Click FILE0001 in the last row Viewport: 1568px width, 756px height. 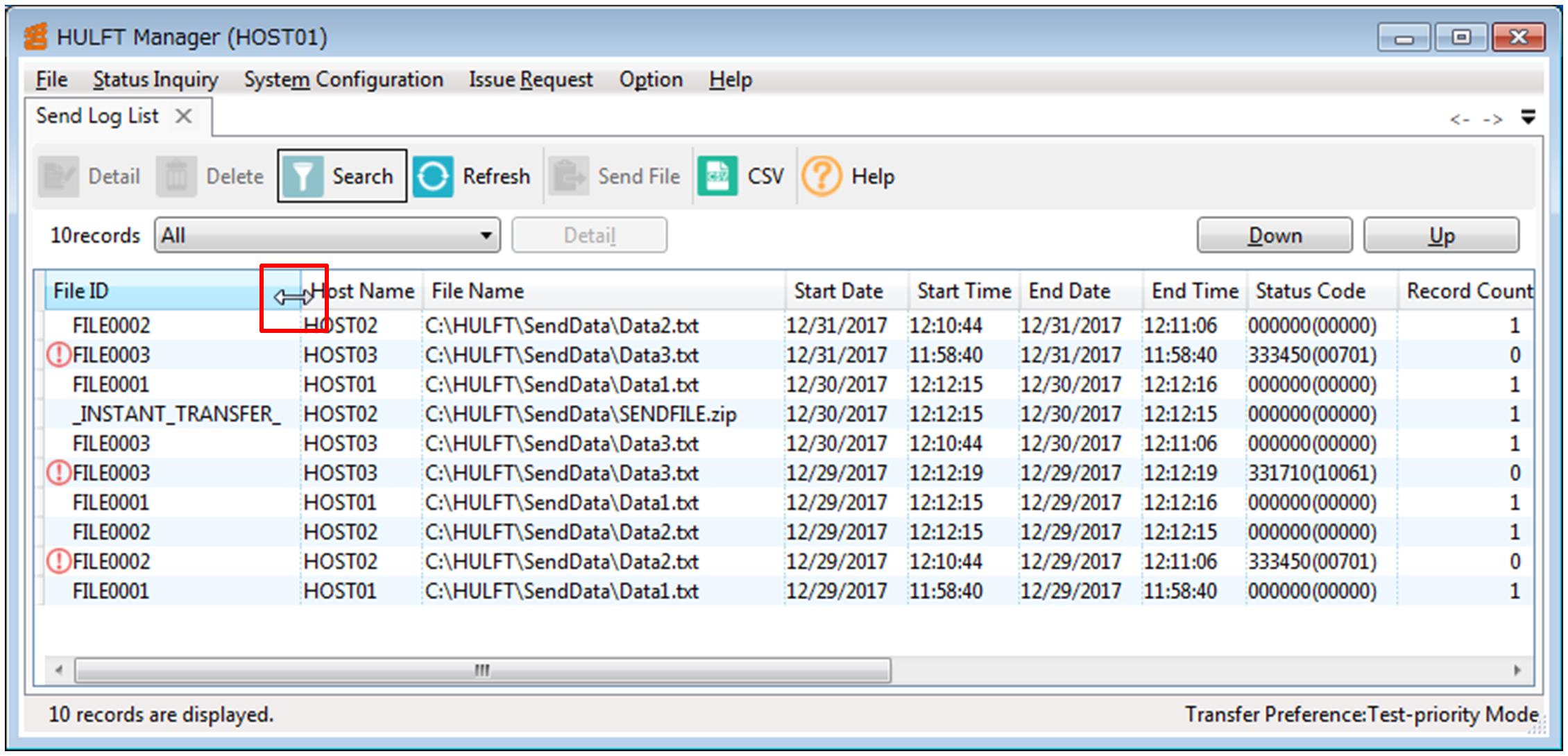point(111,592)
